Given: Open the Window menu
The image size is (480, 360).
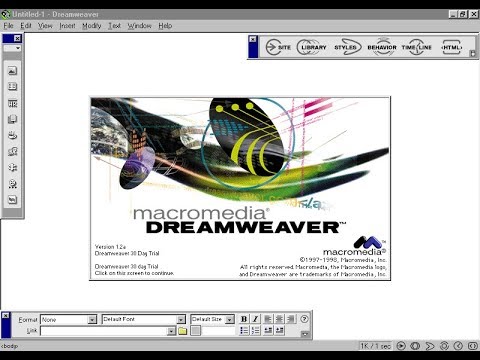Looking at the screenshot, I should (140, 26).
